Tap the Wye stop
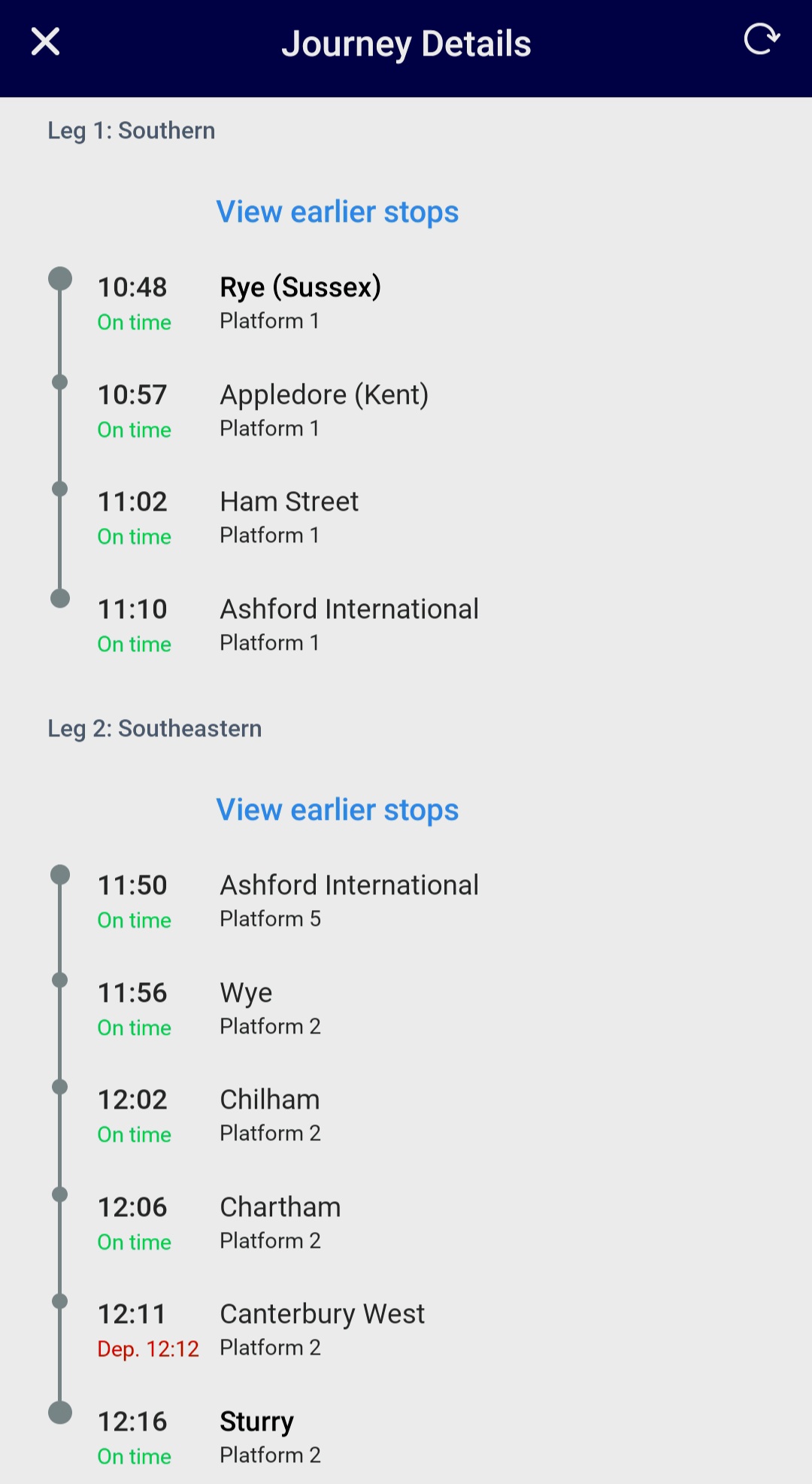This screenshot has width=812, height=1484. 246,993
